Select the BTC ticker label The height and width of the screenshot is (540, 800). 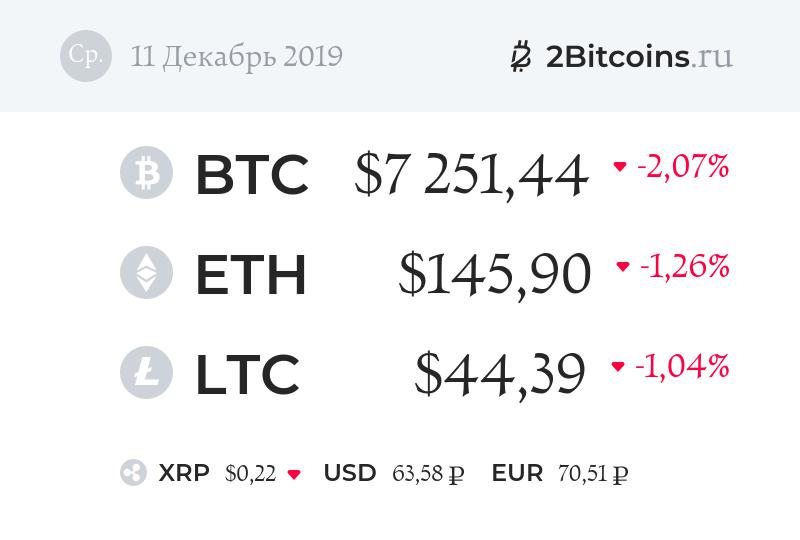click(x=251, y=174)
